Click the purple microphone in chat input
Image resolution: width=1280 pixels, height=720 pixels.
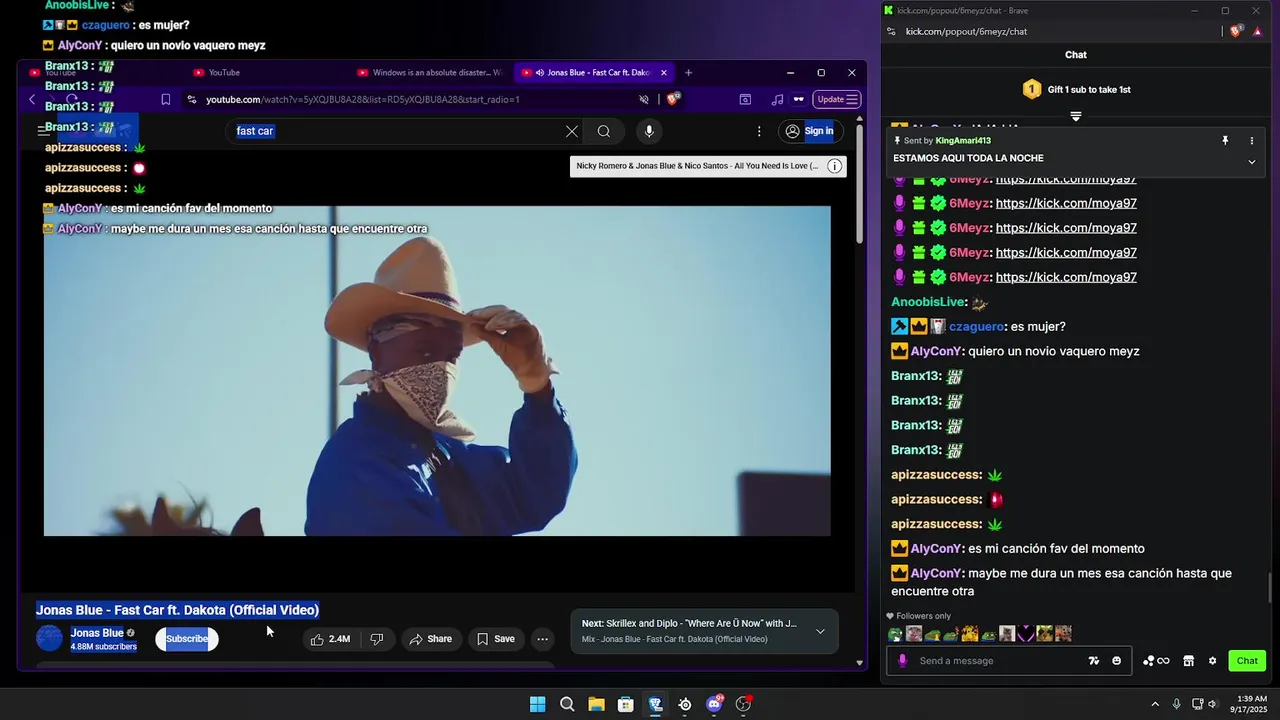903,661
